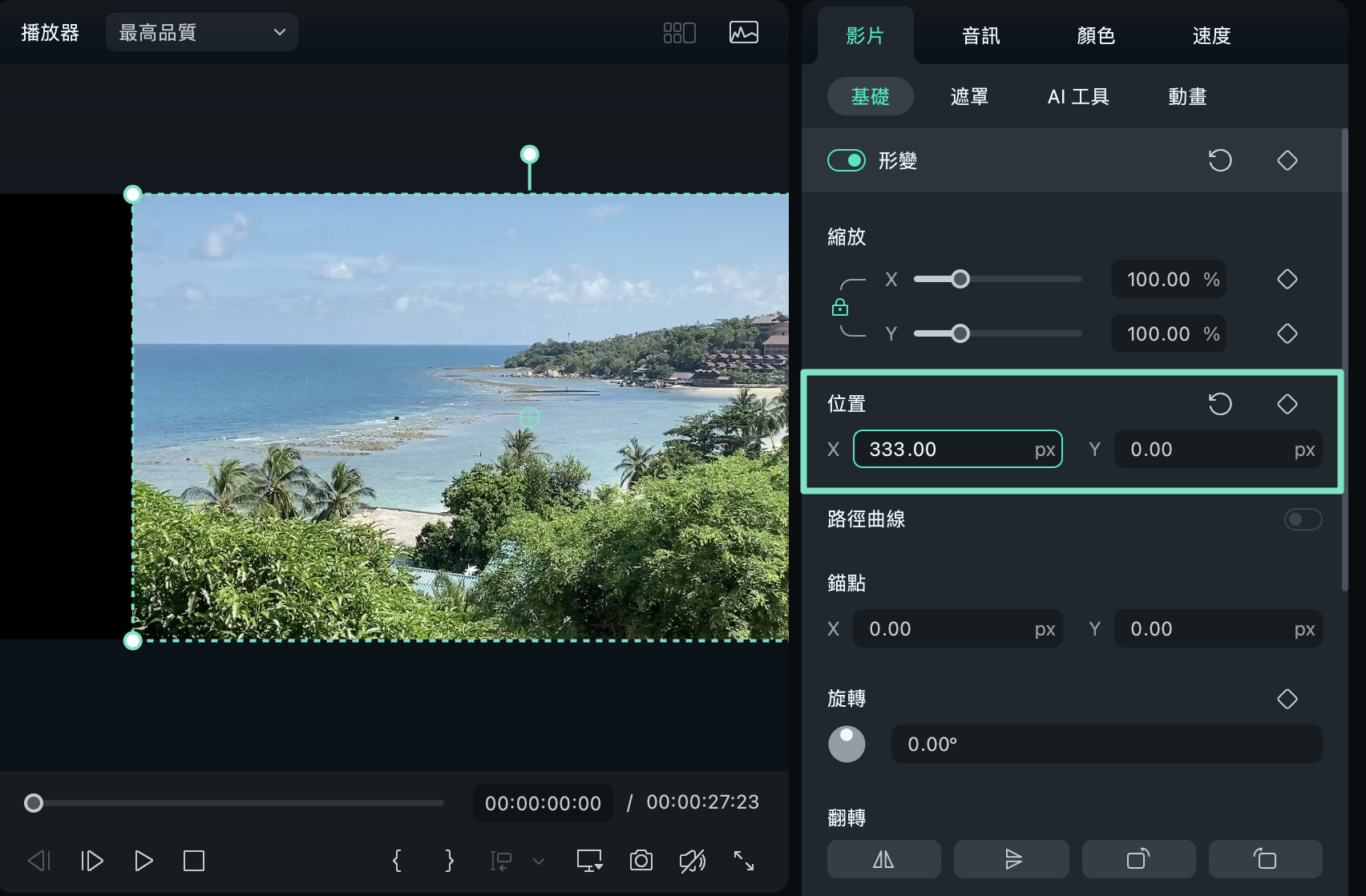Set a mark-in point with the { icon
1366x896 pixels.
click(397, 860)
